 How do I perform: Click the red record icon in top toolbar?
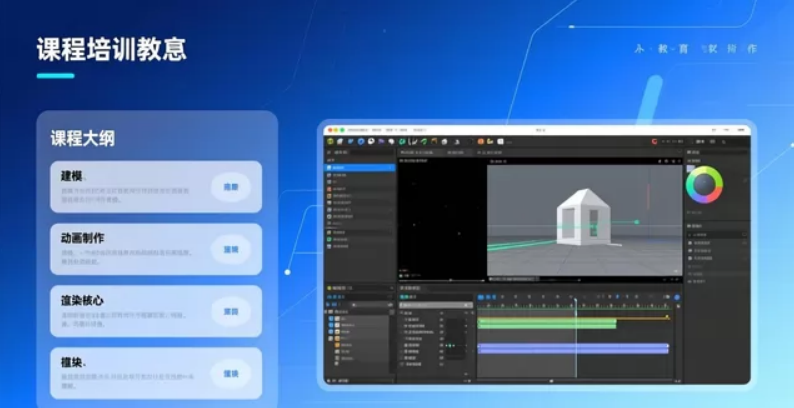click(654, 142)
